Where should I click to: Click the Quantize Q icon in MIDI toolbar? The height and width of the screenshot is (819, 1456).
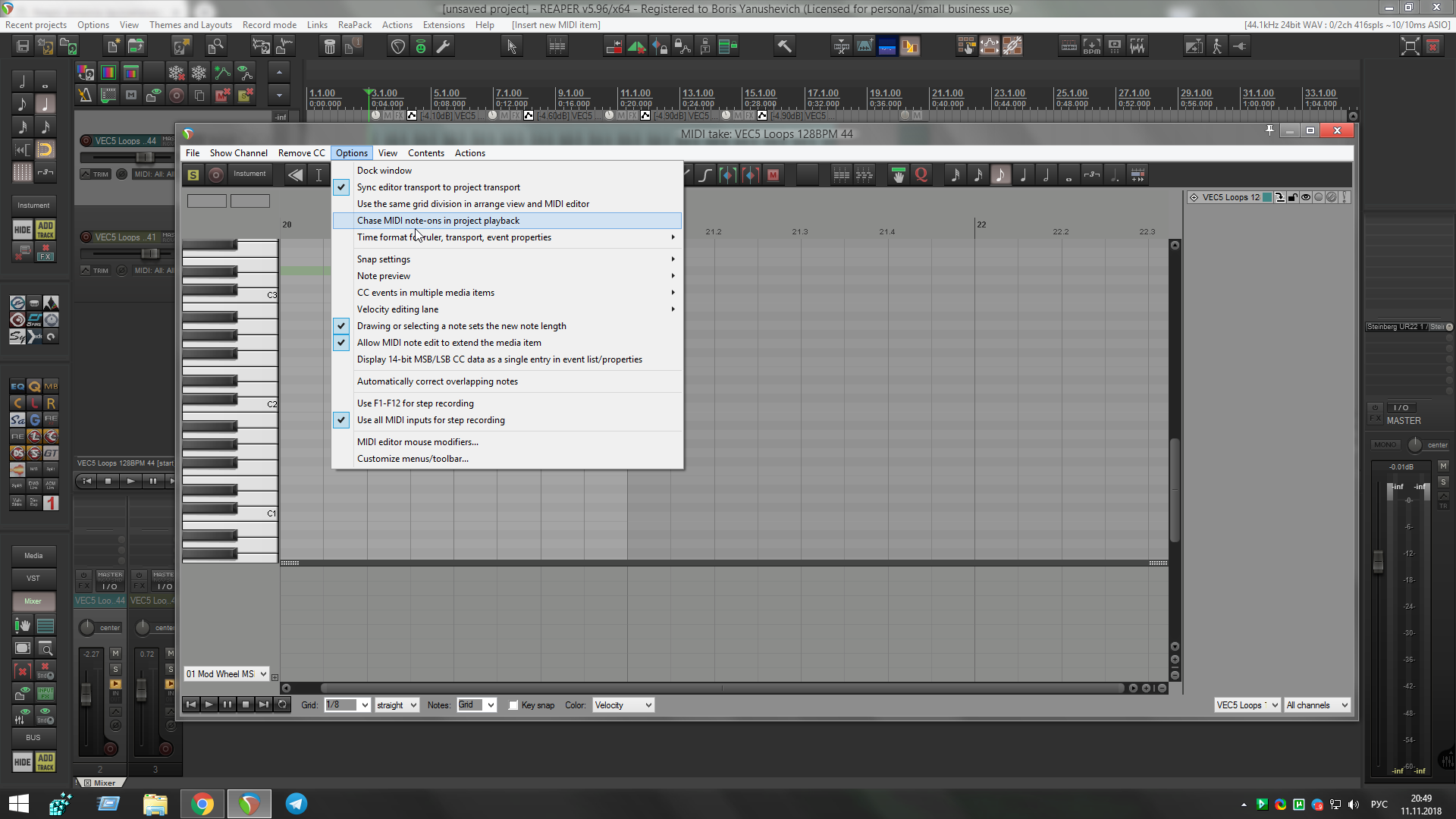point(921,175)
